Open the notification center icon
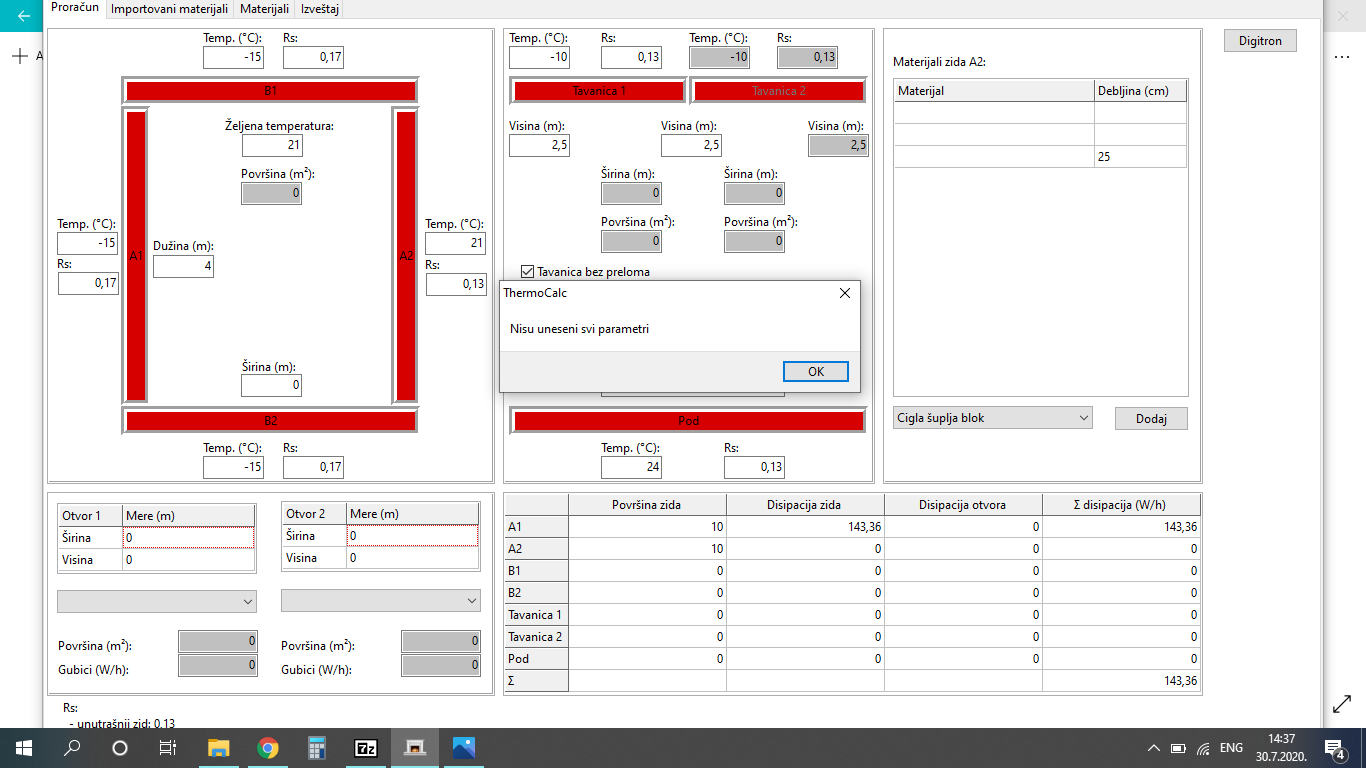This screenshot has width=1366, height=768. click(1334, 748)
